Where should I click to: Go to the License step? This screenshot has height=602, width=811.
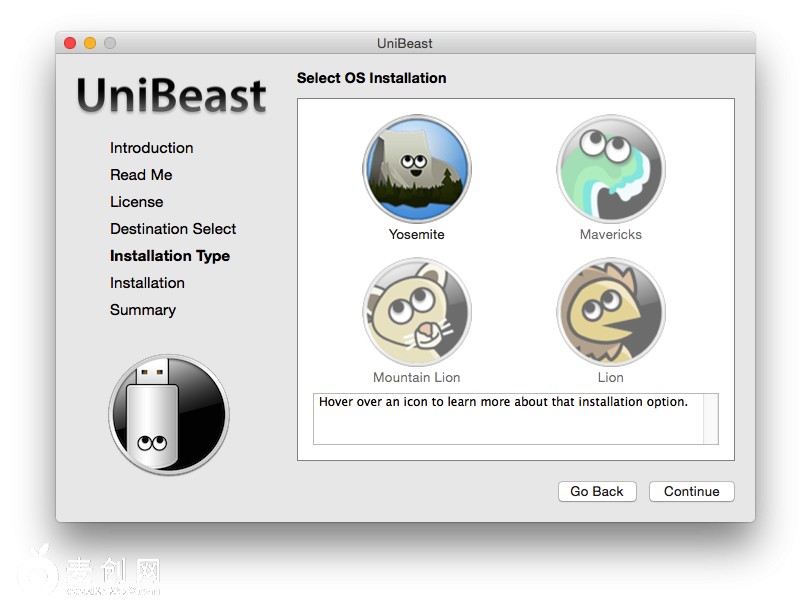136,202
